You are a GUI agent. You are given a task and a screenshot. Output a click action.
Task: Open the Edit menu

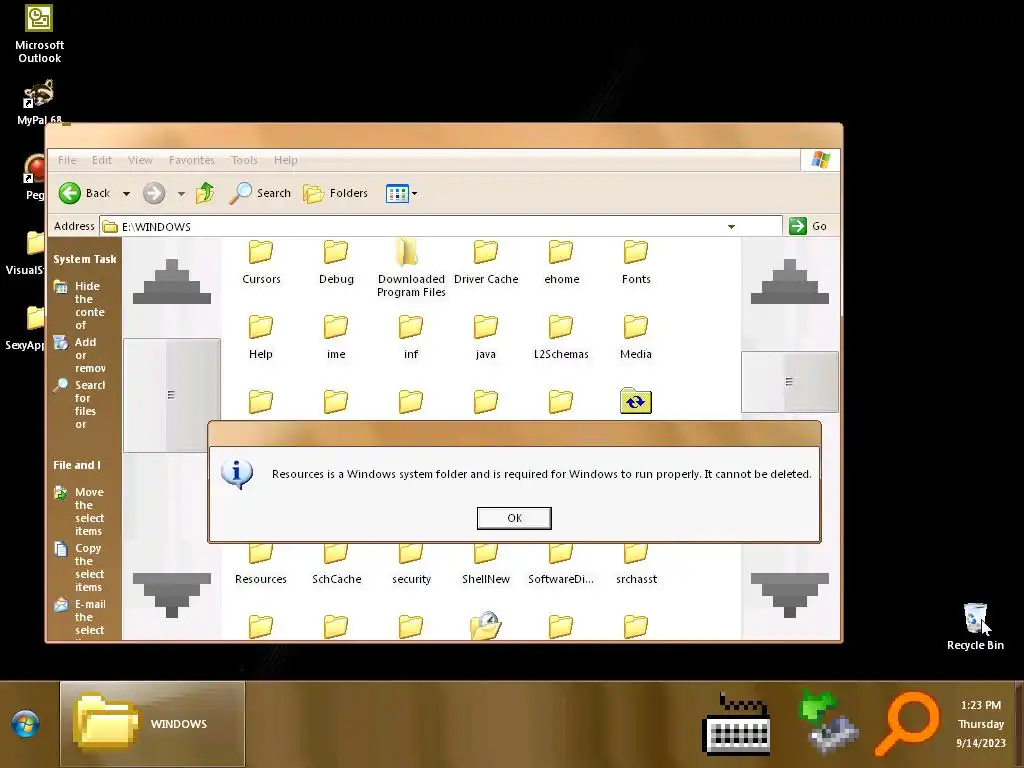point(101,160)
